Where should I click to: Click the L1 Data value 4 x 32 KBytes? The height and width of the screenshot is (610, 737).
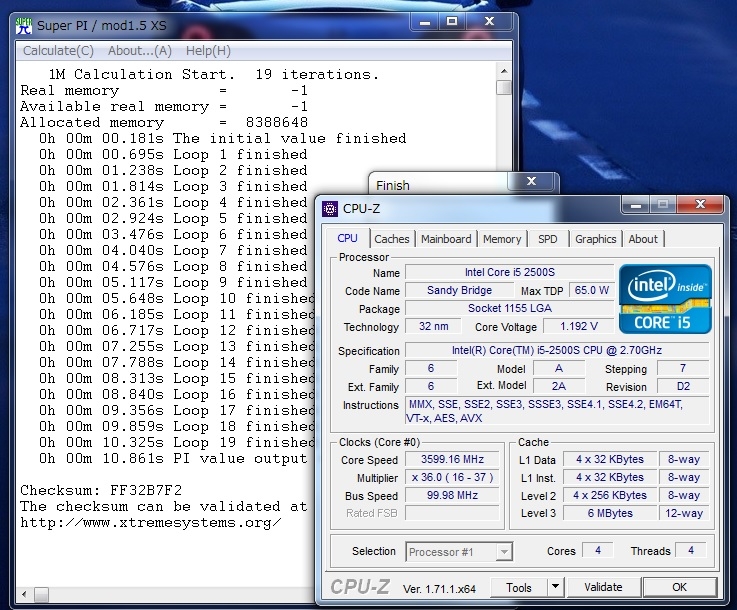pyautogui.click(x=610, y=459)
